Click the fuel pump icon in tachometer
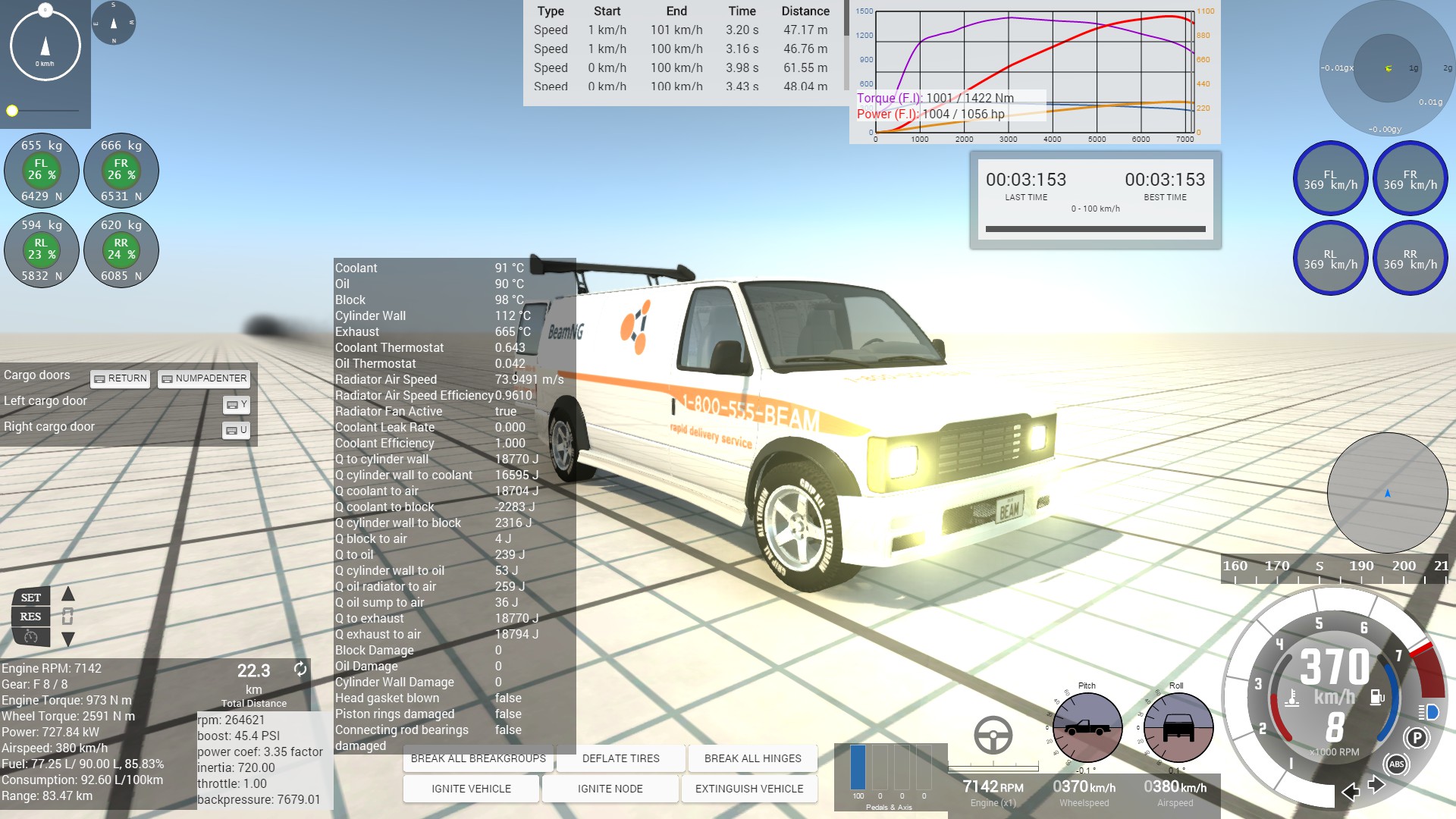Viewport: 1456px width, 819px height. [x=1377, y=696]
